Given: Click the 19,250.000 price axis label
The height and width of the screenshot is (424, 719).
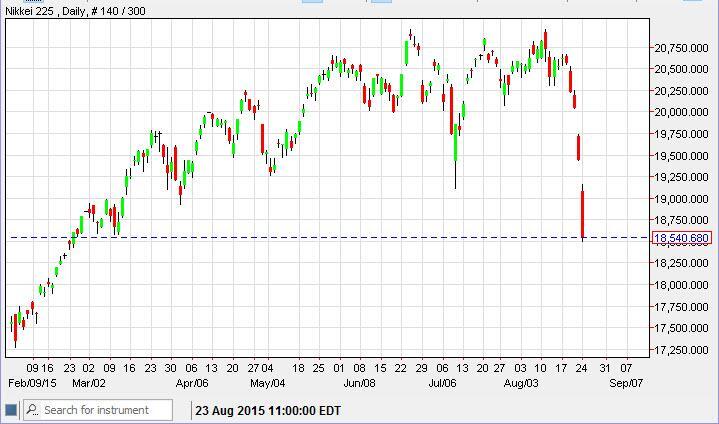Looking at the screenshot, I should click(x=681, y=177).
